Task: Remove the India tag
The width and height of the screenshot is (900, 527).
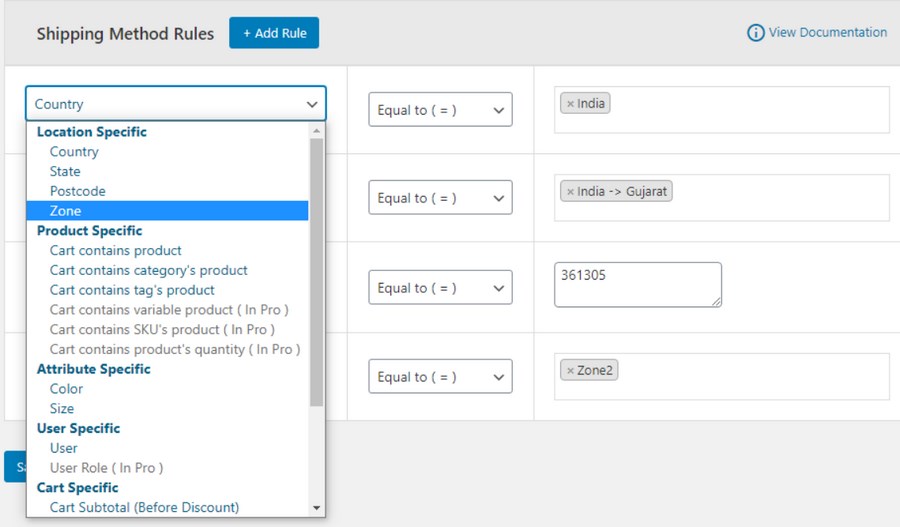Action: (x=570, y=104)
